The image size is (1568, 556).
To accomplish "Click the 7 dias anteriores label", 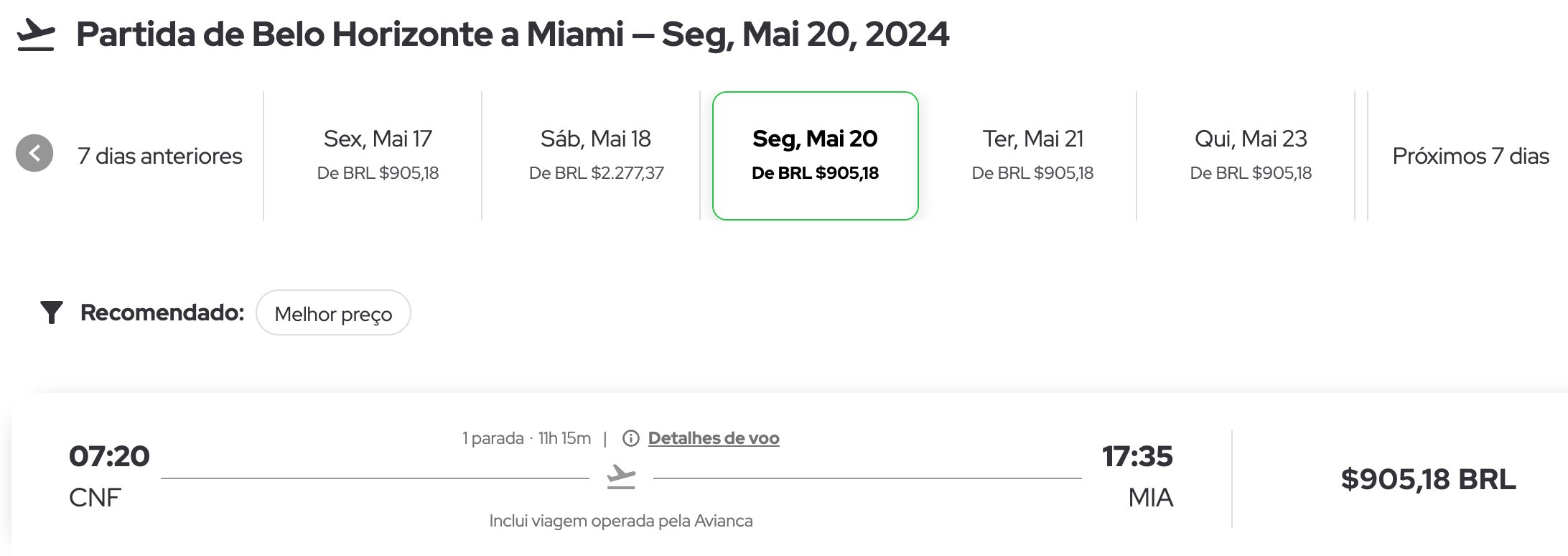I will click(159, 156).
